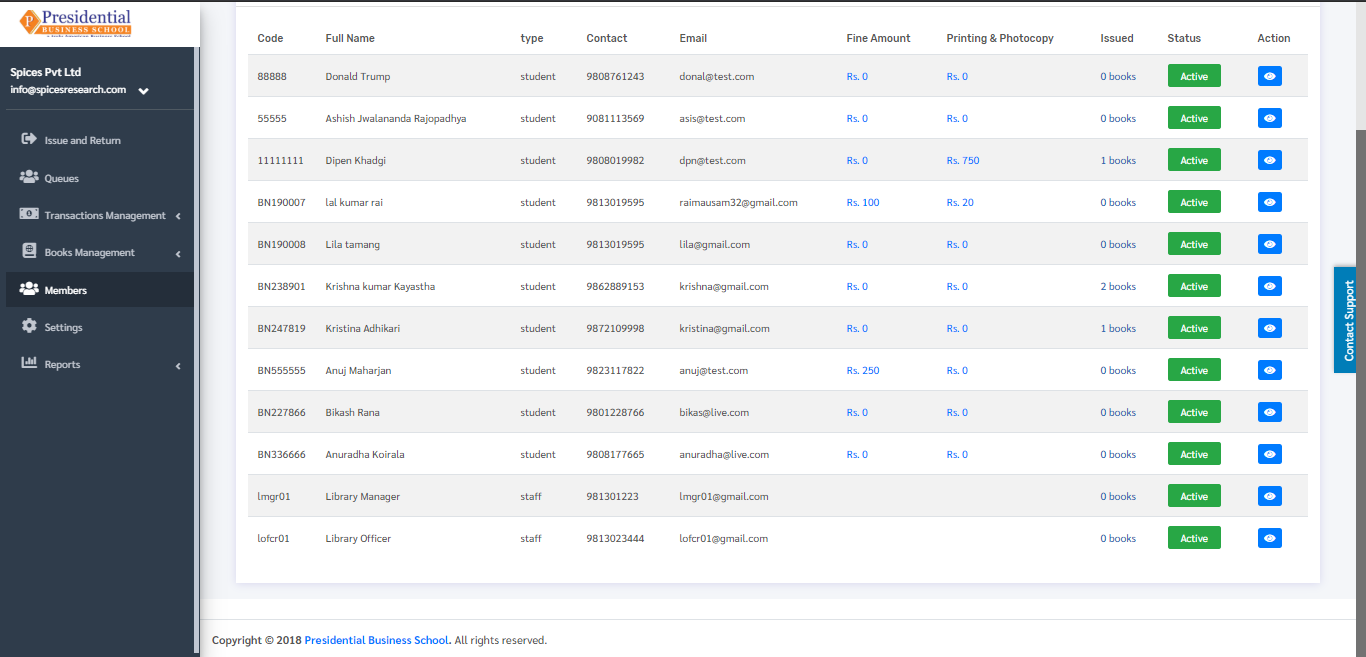Click the Books Management book icon
This screenshot has width=1366, height=657.
tap(29, 251)
